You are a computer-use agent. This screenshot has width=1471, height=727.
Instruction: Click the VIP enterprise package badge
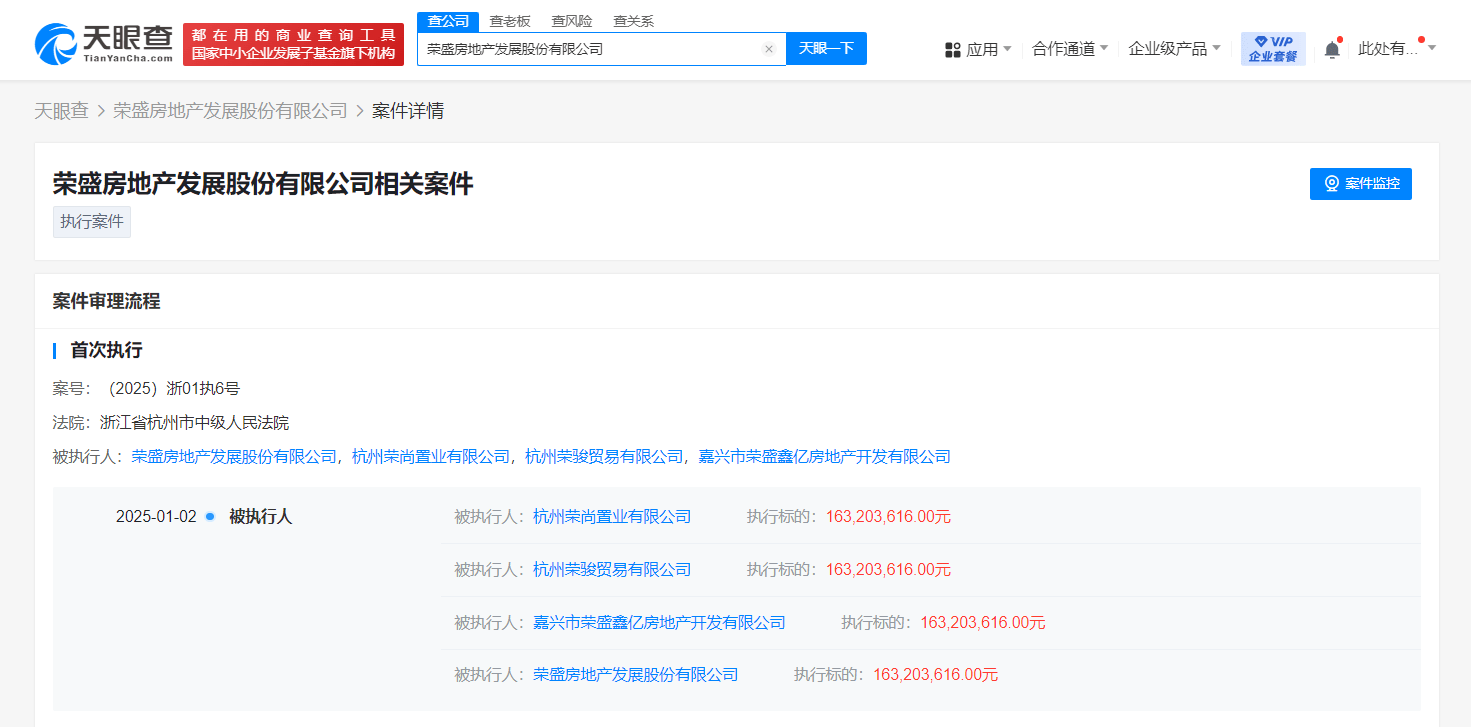[1272, 49]
